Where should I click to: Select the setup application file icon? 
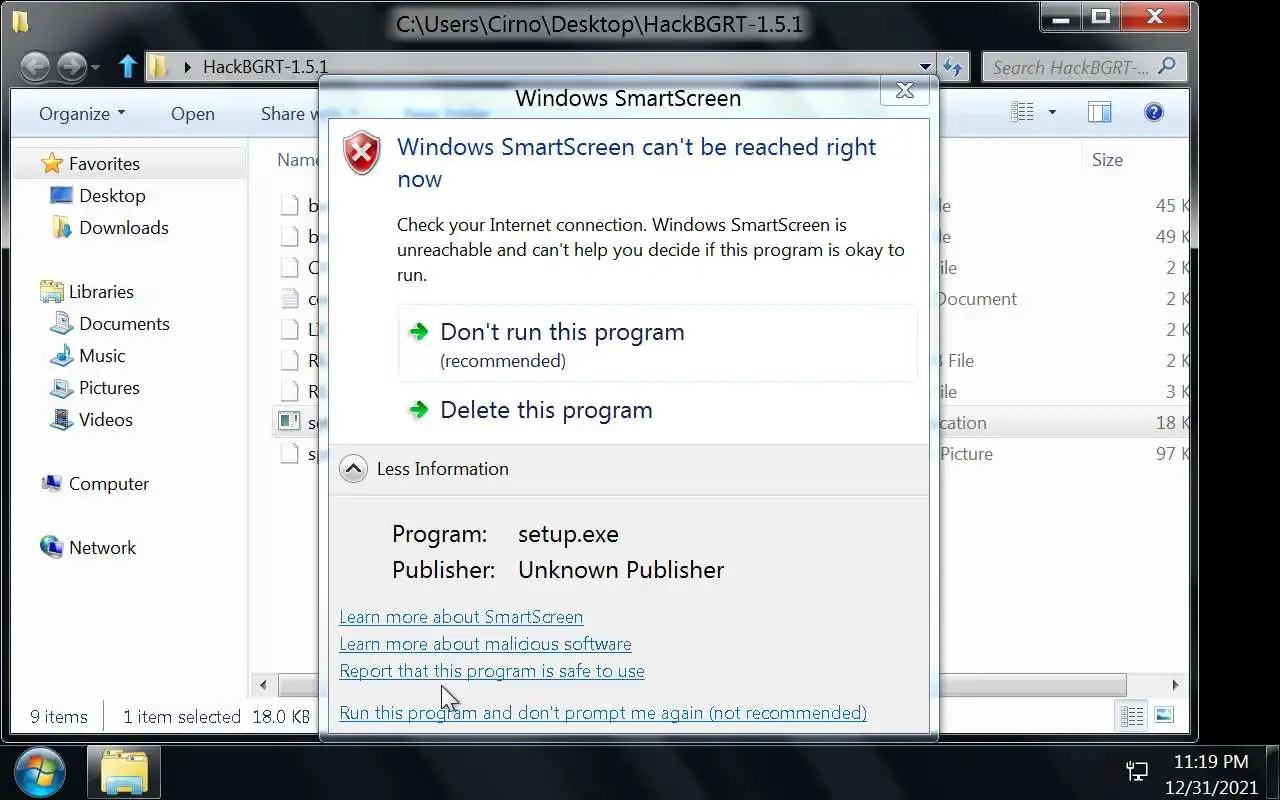pos(290,421)
